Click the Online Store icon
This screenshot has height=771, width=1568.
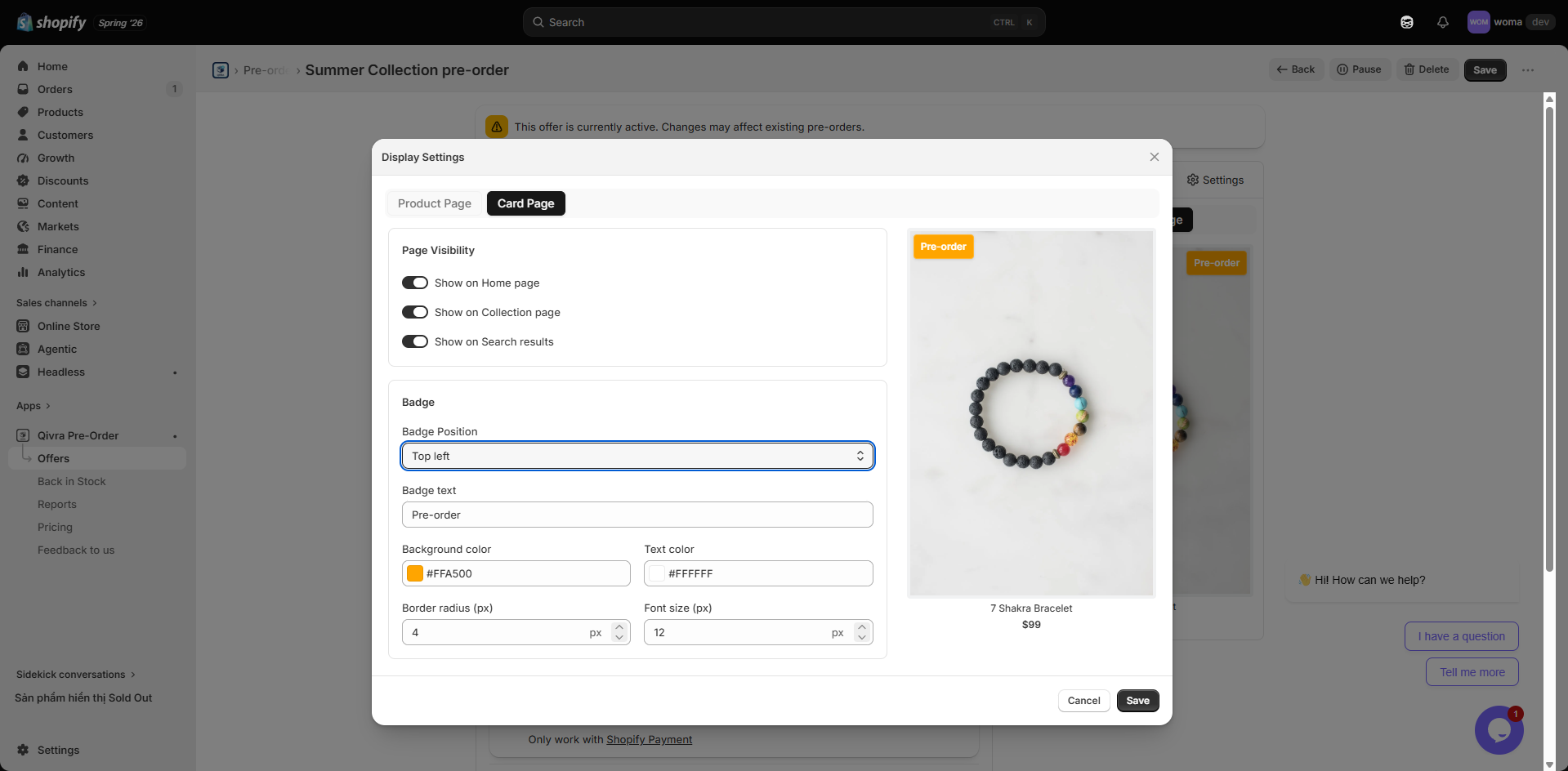click(23, 326)
